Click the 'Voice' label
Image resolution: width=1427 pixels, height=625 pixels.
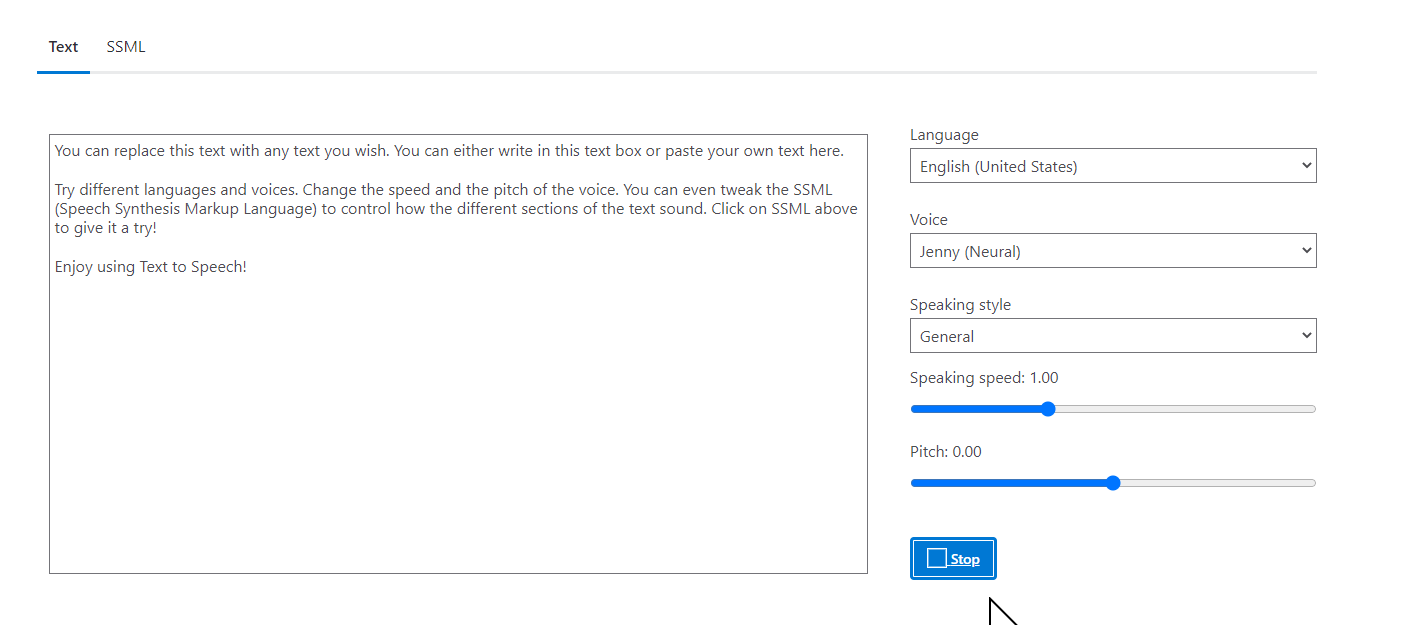pyautogui.click(x=929, y=220)
